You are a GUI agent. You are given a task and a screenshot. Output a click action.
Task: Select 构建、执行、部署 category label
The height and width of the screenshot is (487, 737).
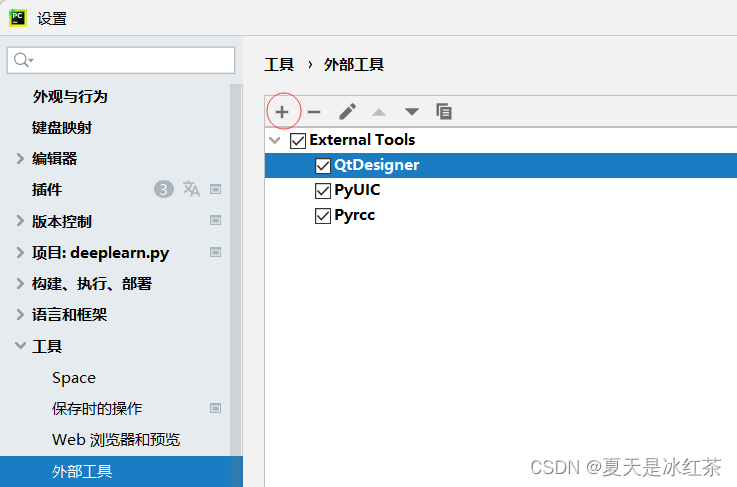click(92, 283)
